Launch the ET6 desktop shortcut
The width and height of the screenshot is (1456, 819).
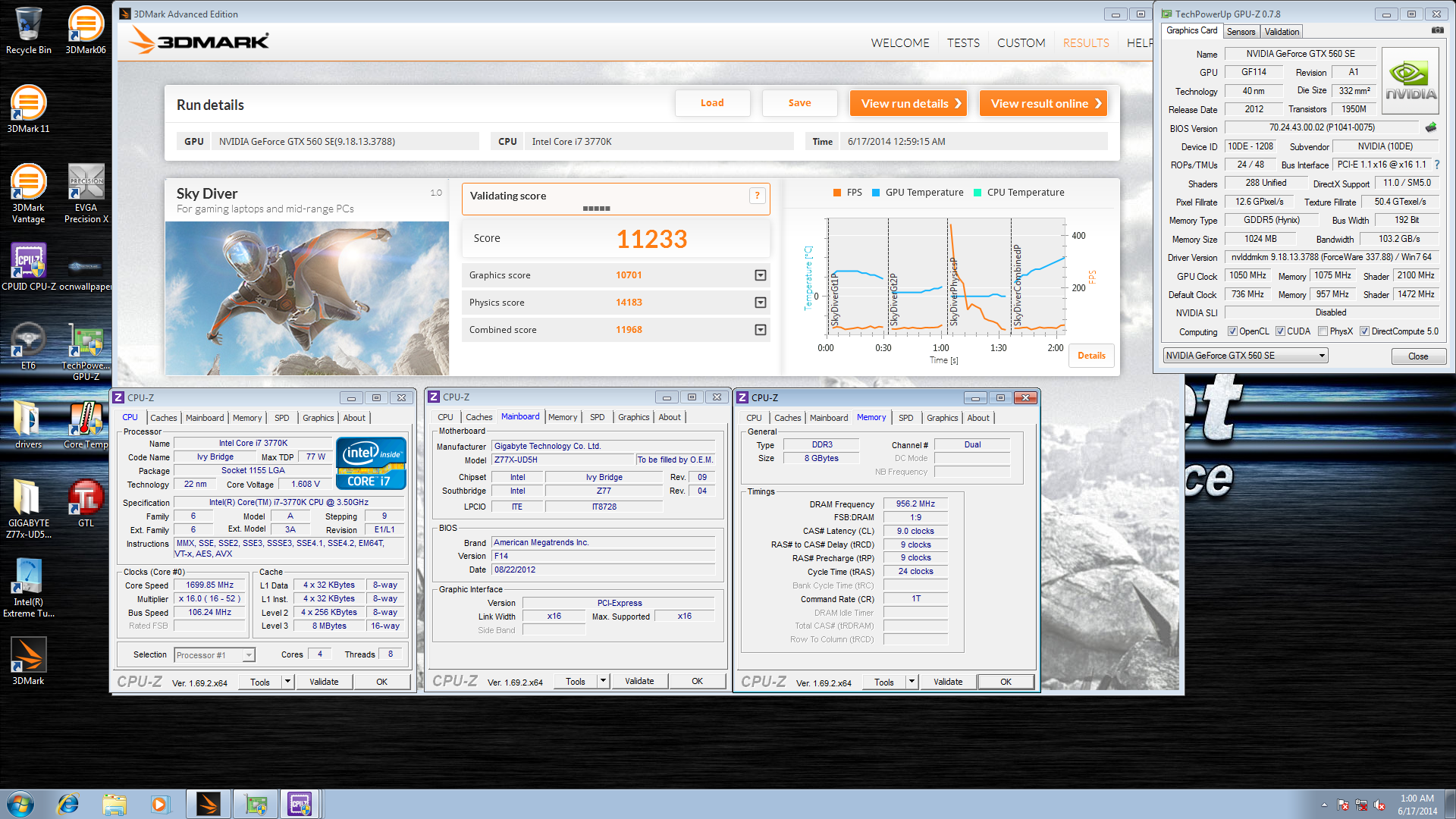click(x=29, y=346)
